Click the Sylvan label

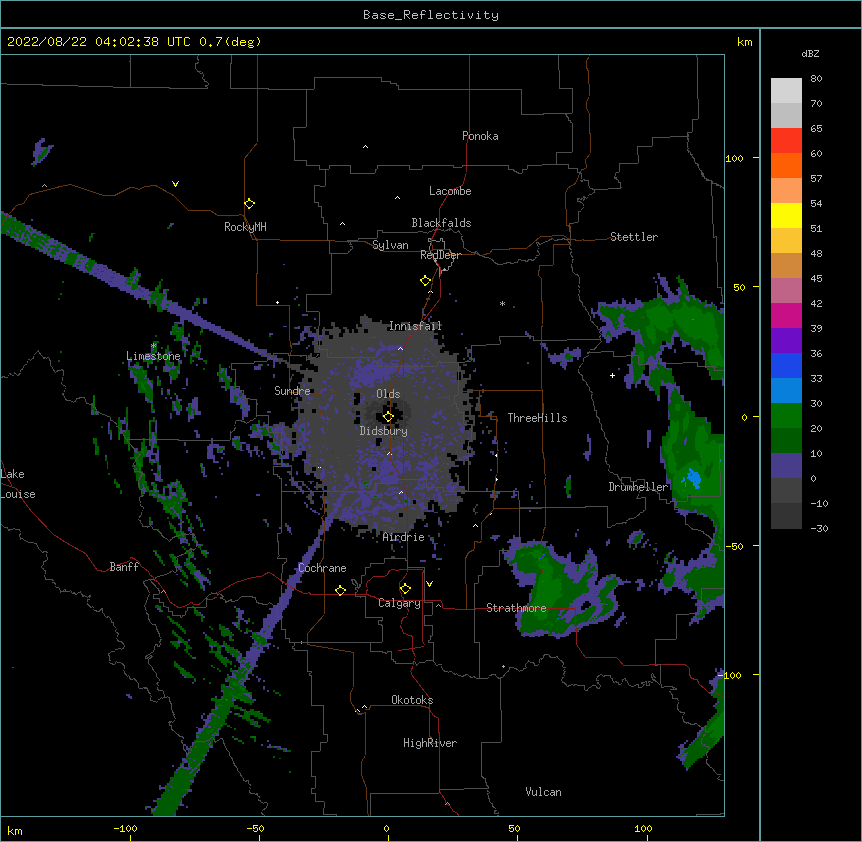click(390, 245)
